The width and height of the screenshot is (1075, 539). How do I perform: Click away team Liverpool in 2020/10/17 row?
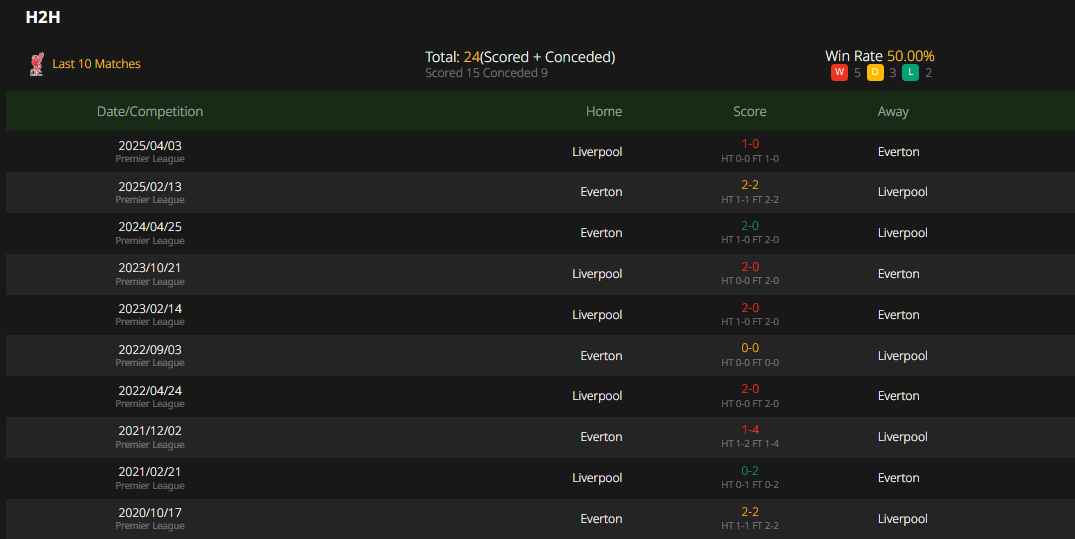(903, 520)
